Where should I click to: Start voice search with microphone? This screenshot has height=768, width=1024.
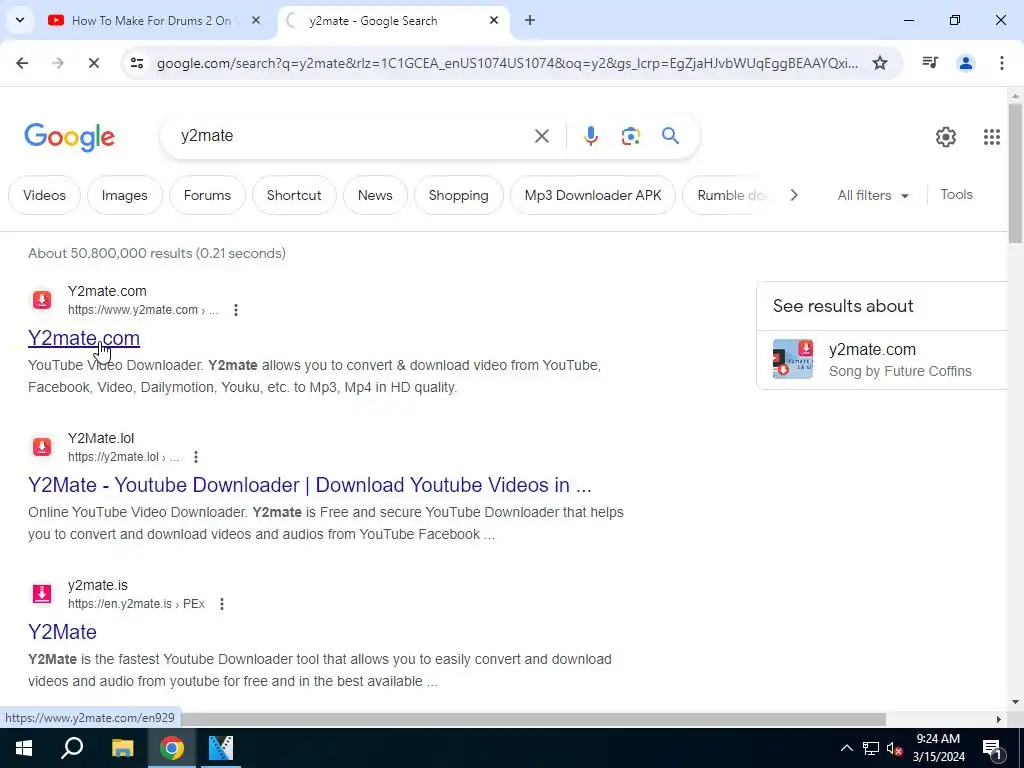(590, 136)
